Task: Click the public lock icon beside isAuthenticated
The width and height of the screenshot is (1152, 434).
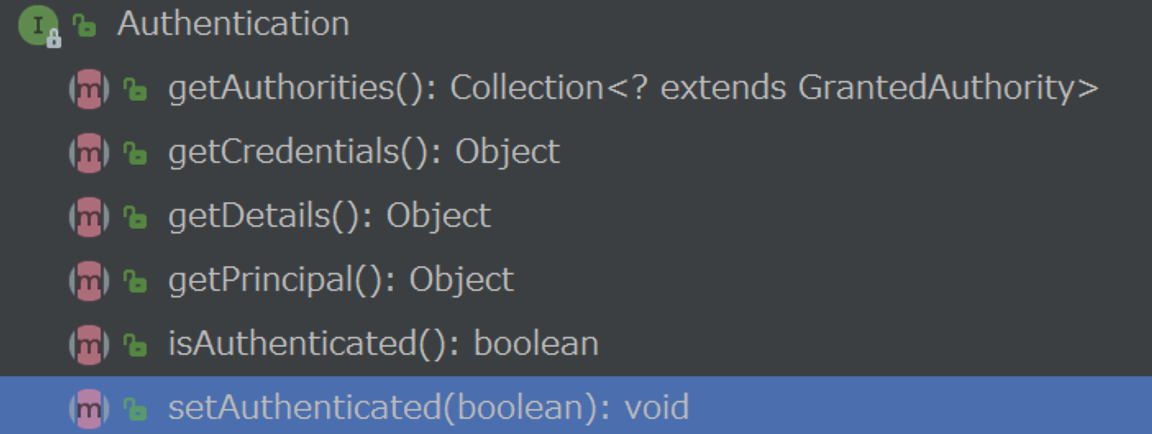Action: click(134, 345)
